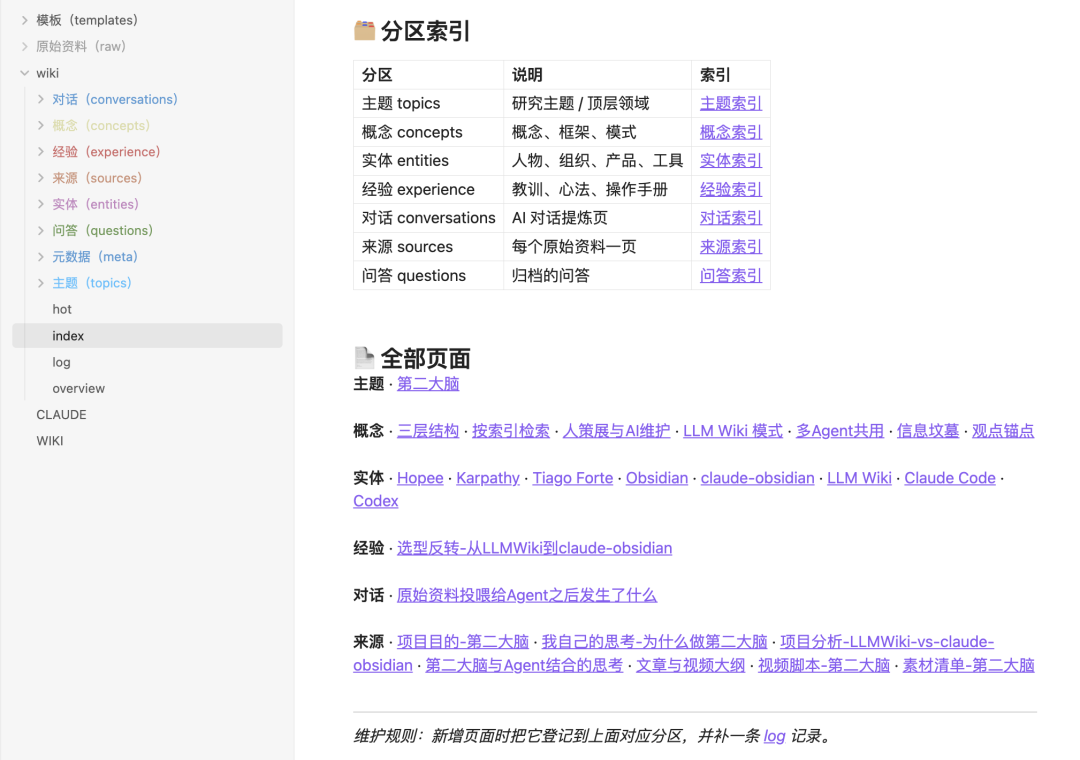Image resolution: width=1080 pixels, height=760 pixels.
Task: Click the 研究主题 / 顶层领域 table cell
Action: pyautogui.click(x=597, y=103)
